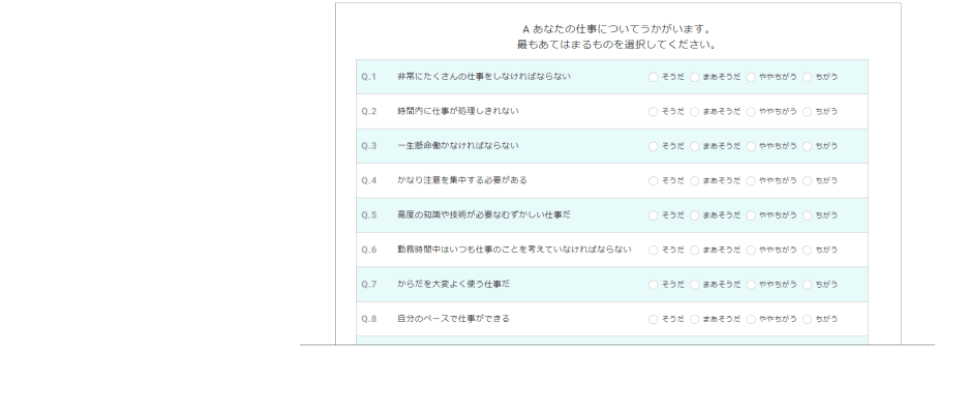Click the Q.5 question text label
This screenshot has width=955, height=410.
coord(490,215)
